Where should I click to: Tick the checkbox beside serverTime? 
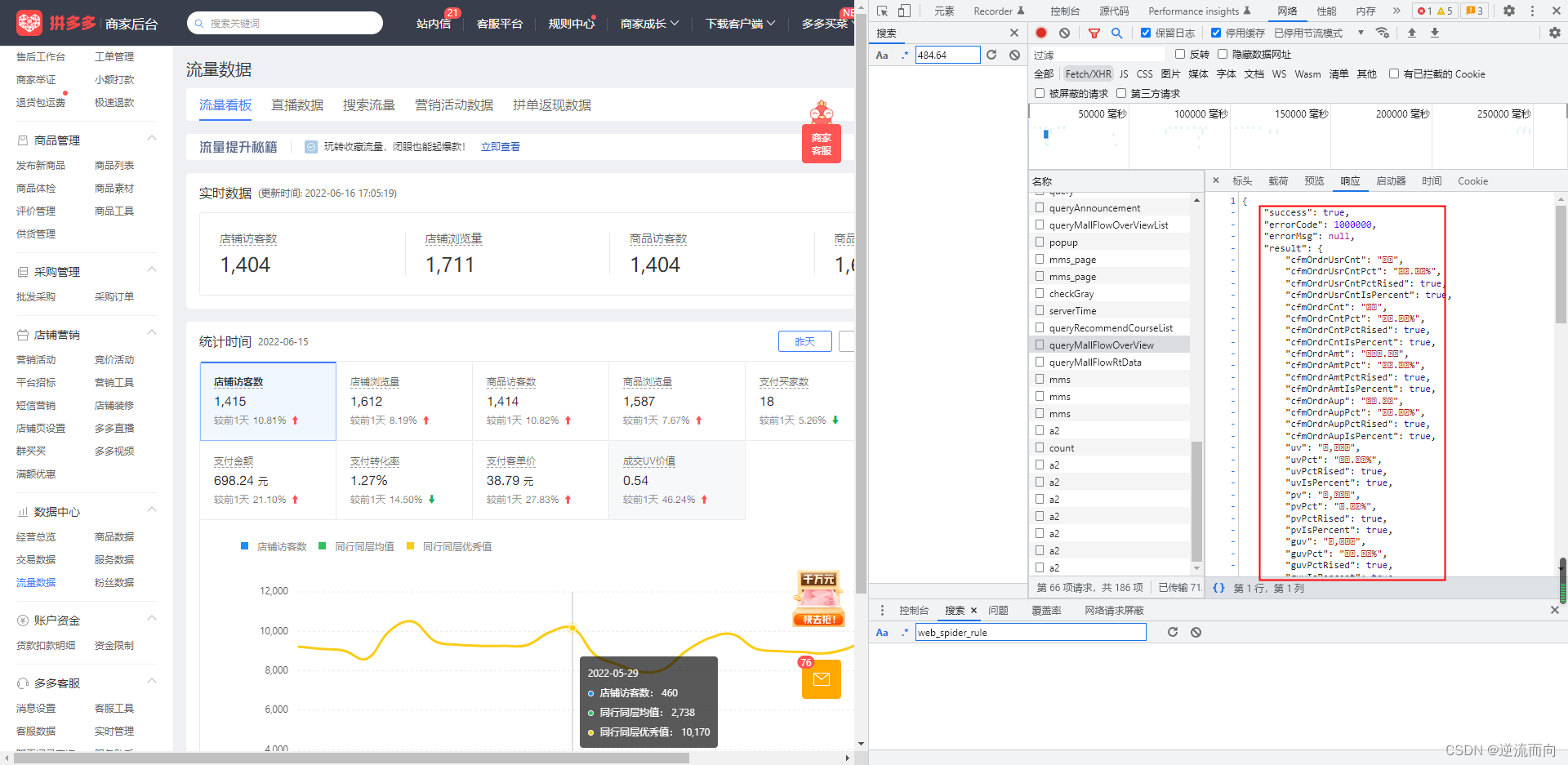tap(1040, 310)
